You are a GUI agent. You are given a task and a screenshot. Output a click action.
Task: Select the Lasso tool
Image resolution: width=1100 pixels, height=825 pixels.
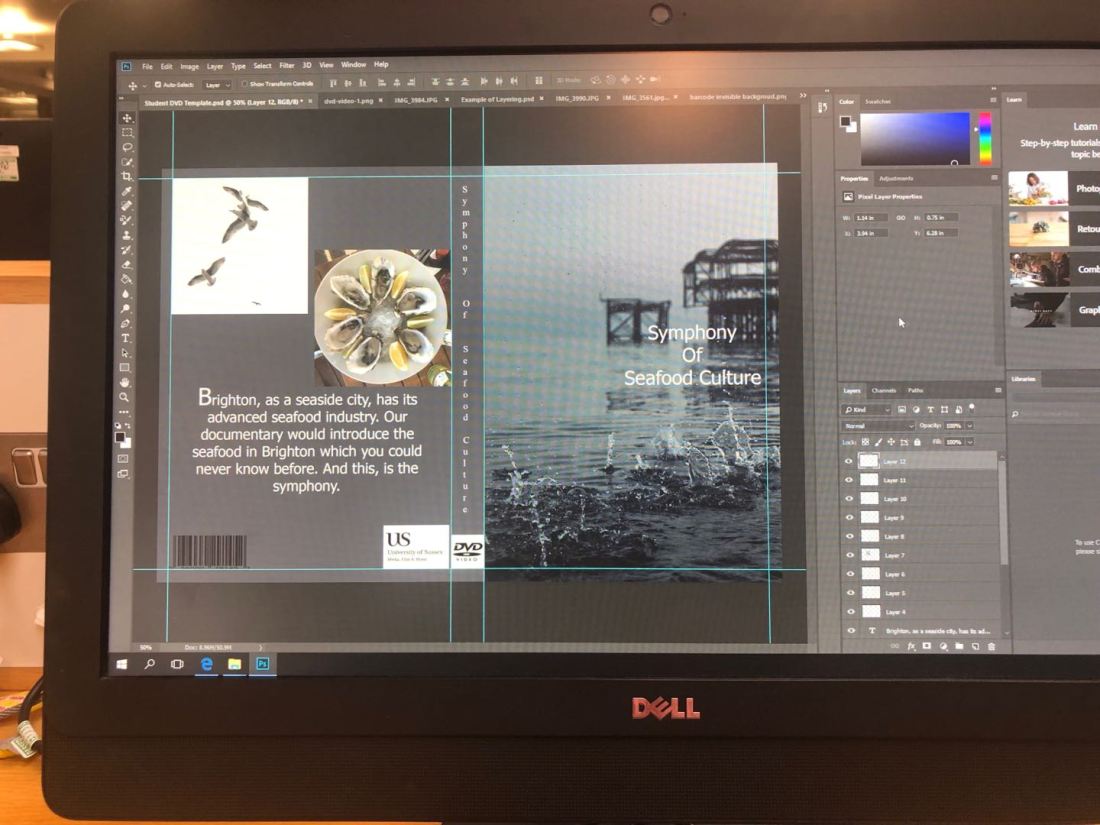click(x=127, y=147)
